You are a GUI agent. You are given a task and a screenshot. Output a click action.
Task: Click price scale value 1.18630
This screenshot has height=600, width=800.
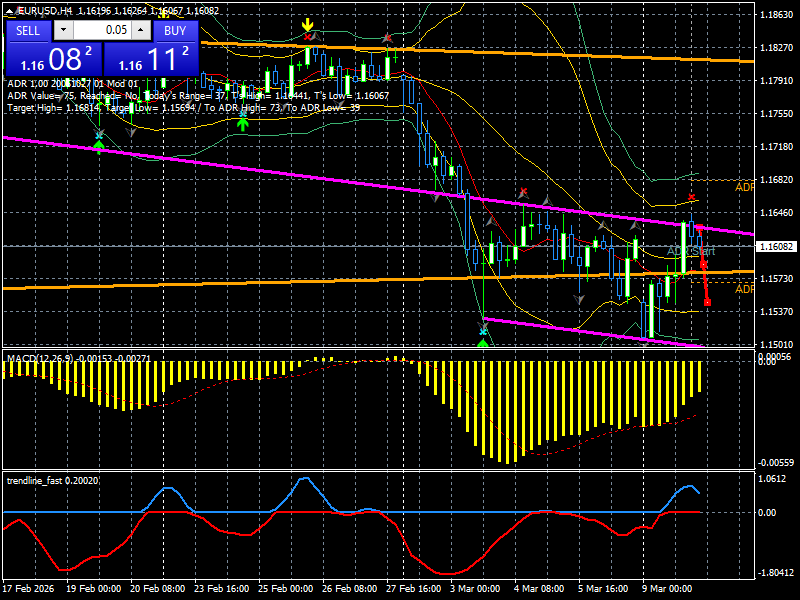[x=777, y=15]
